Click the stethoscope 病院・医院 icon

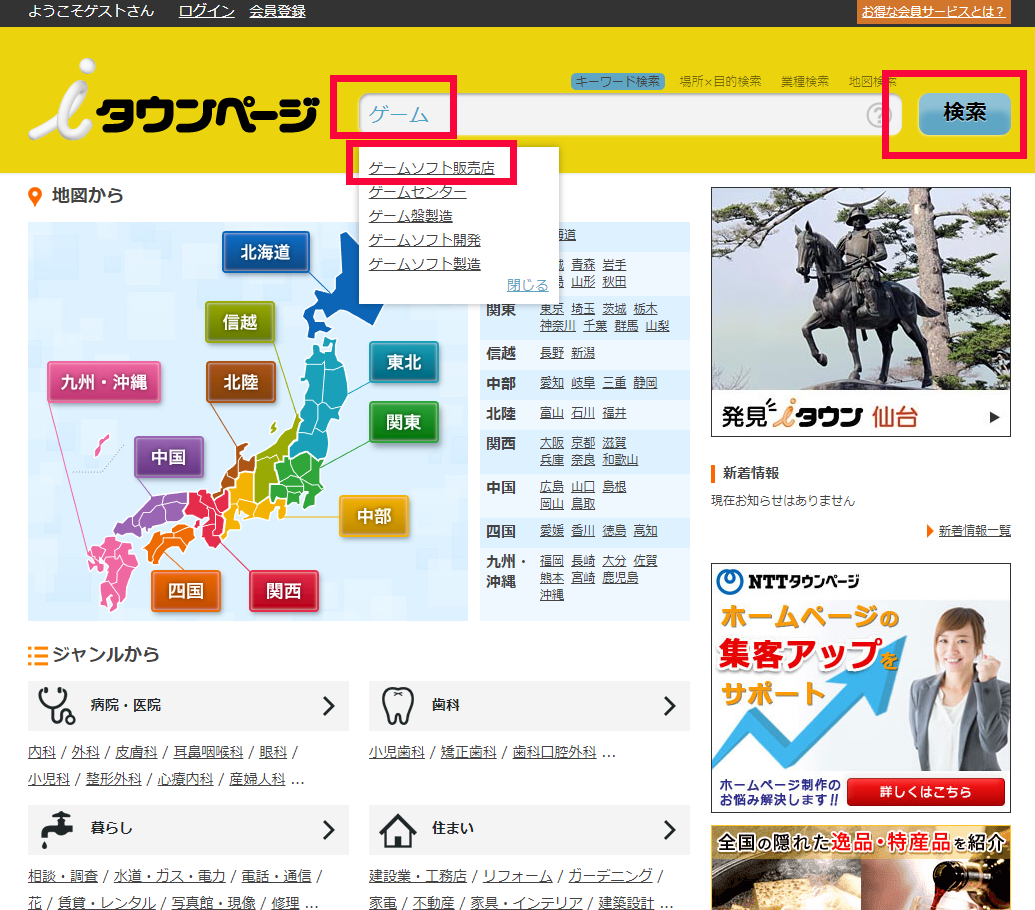[56, 706]
